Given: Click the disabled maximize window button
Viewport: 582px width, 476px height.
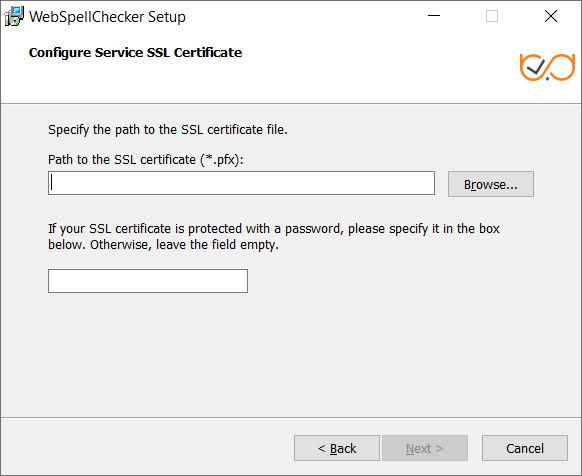Looking at the screenshot, I should click(492, 16).
